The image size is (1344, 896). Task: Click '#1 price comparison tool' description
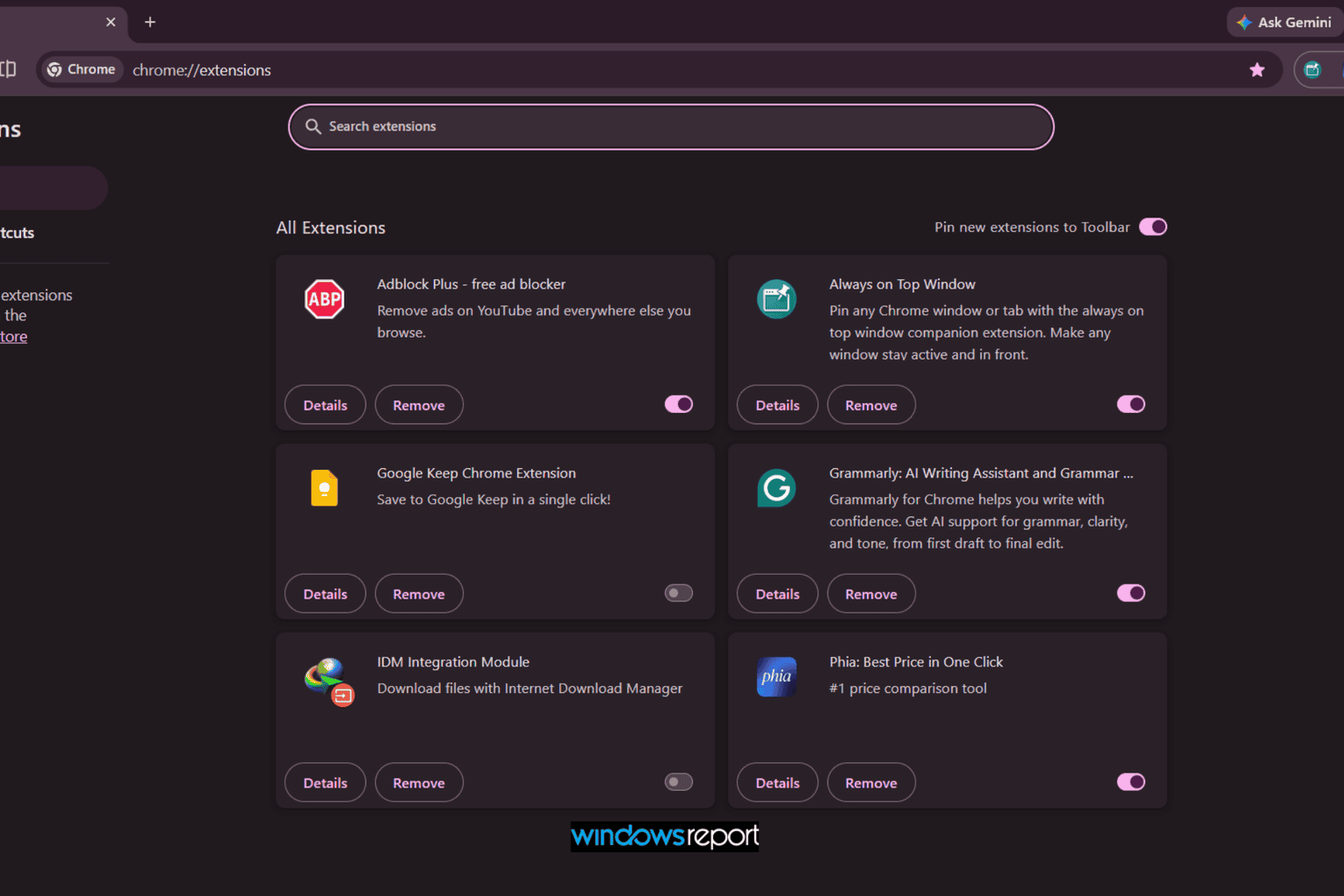coord(908,689)
